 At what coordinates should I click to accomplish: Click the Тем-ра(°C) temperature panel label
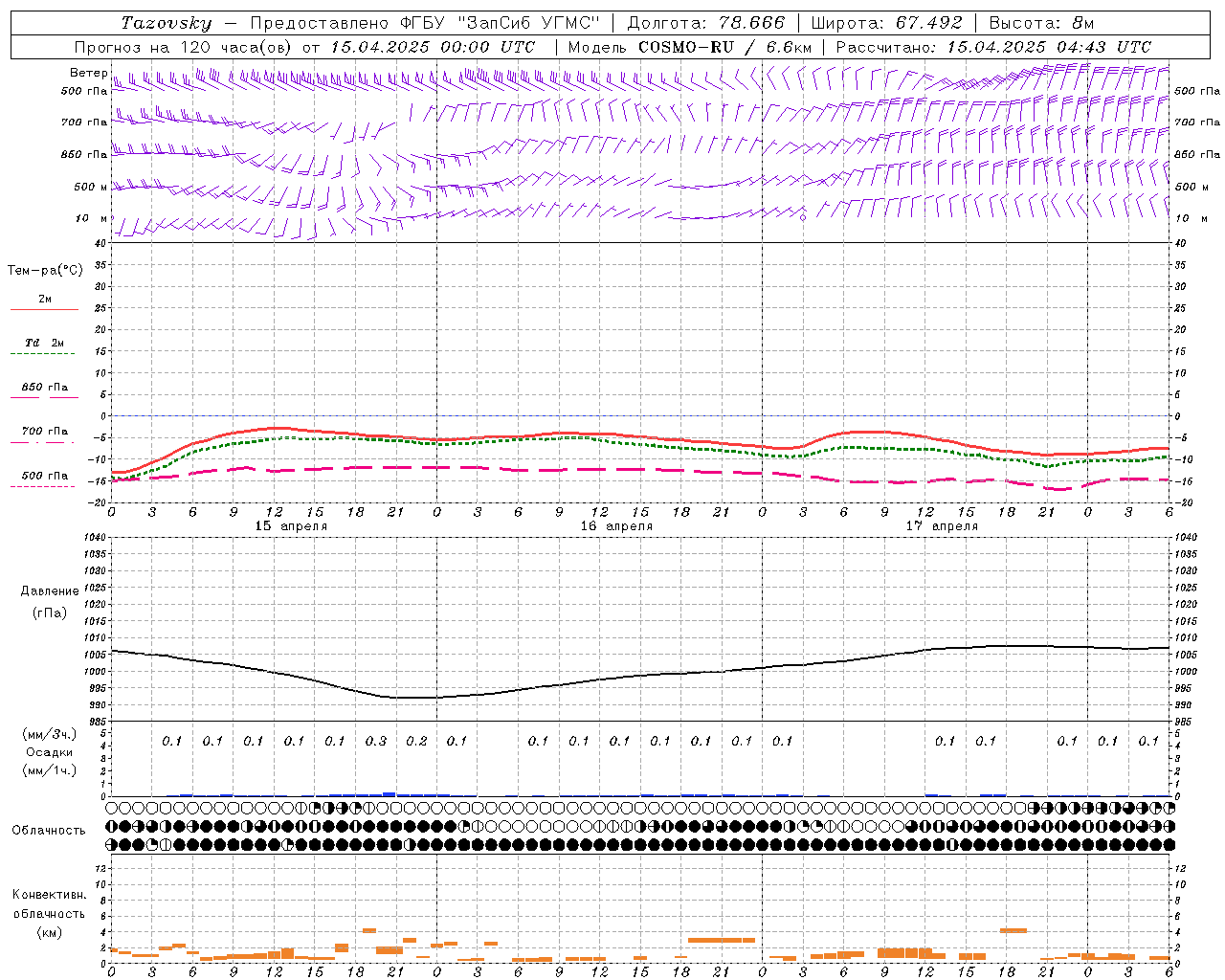tap(45, 271)
